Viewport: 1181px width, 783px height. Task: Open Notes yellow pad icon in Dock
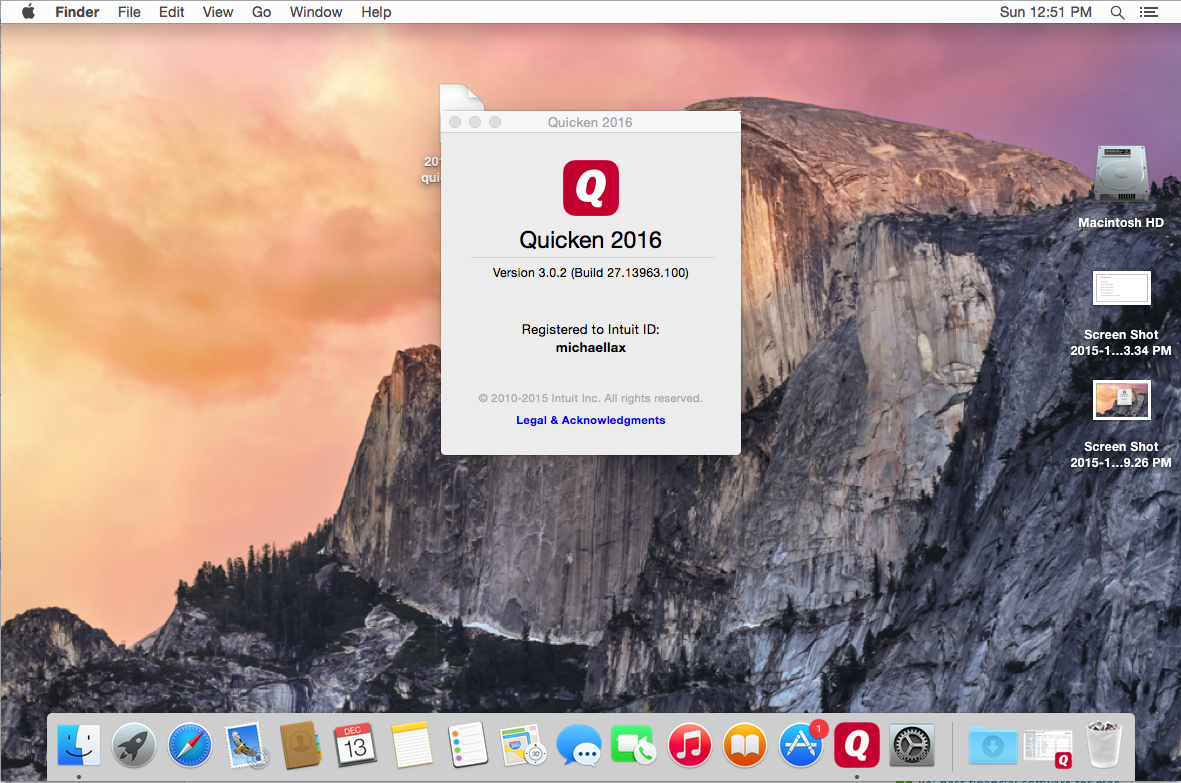pos(412,745)
